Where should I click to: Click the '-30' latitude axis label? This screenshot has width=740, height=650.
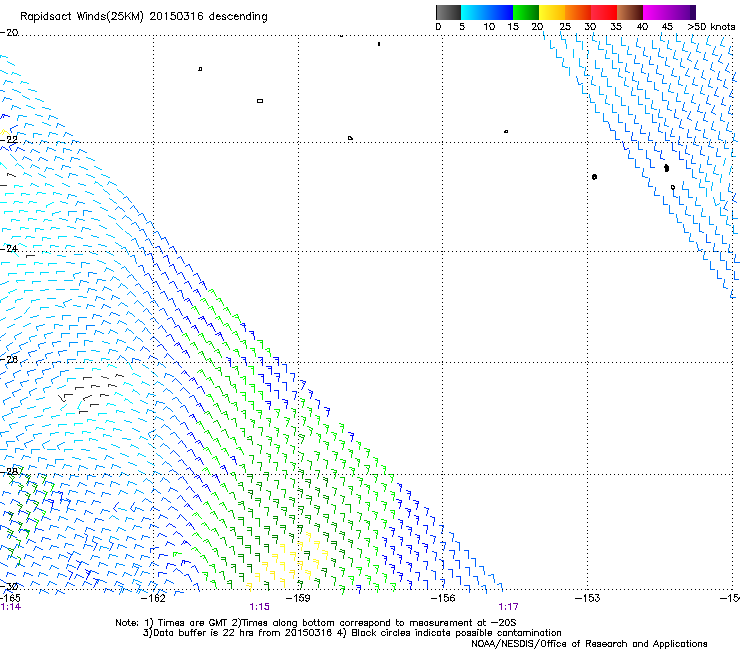click(x=9, y=586)
